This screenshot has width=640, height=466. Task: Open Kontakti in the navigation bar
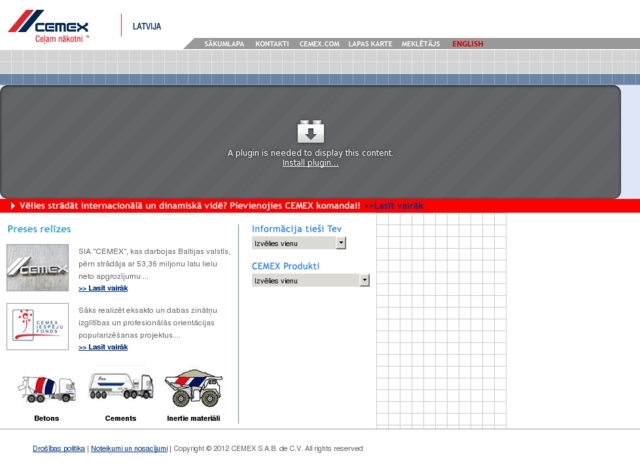pyautogui.click(x=272, y=44)
